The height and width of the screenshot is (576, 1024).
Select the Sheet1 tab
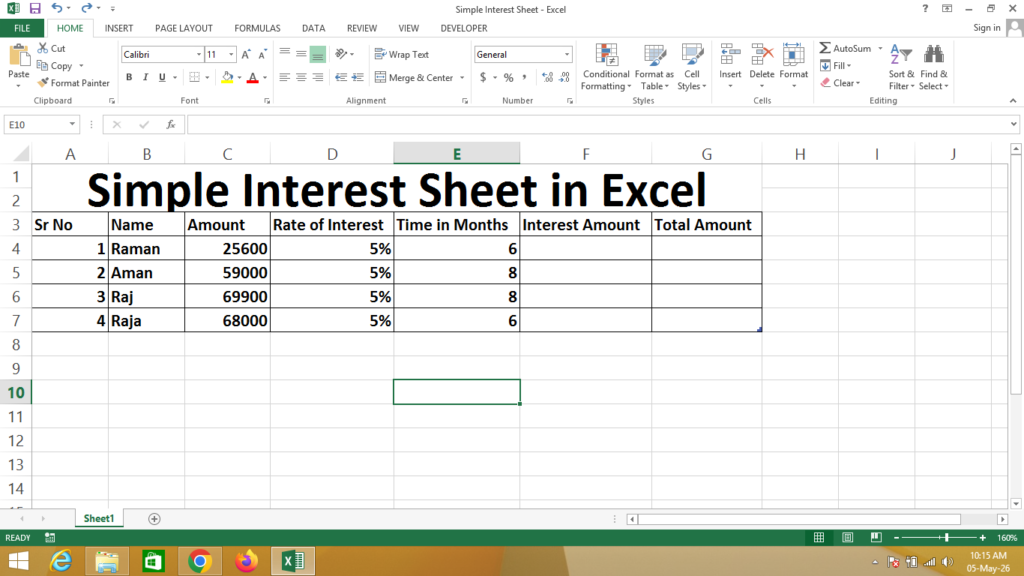point(99,519)
